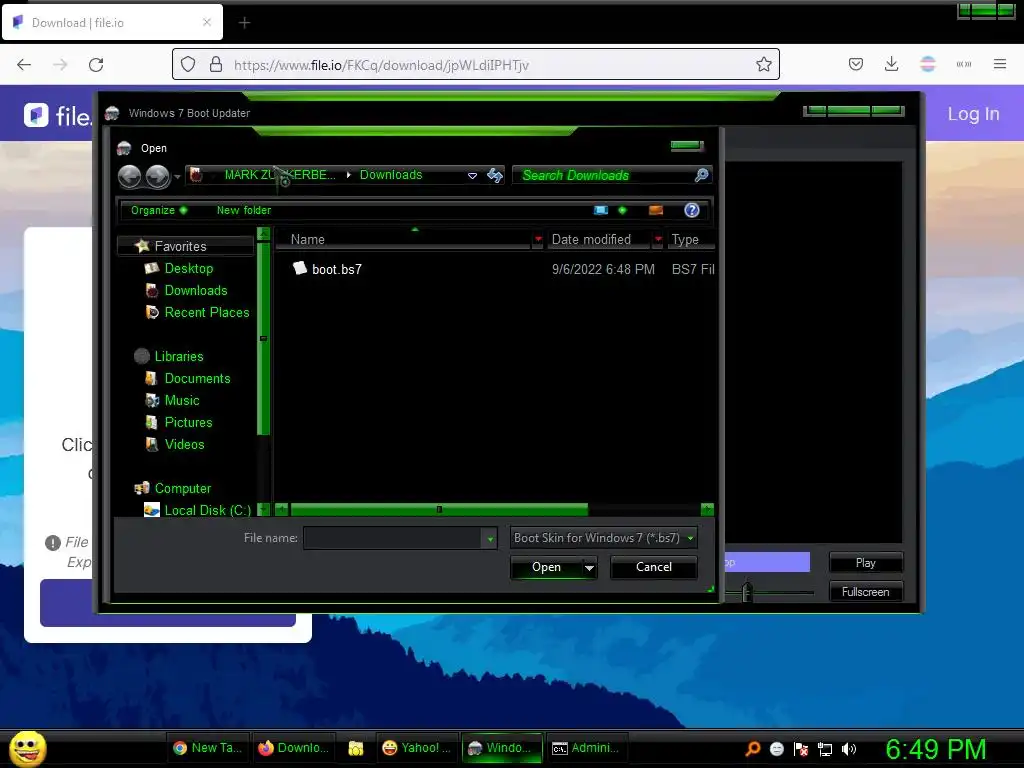Create a New folder
Viewport: 1024px width, 768px height.
tap(244, 210)
